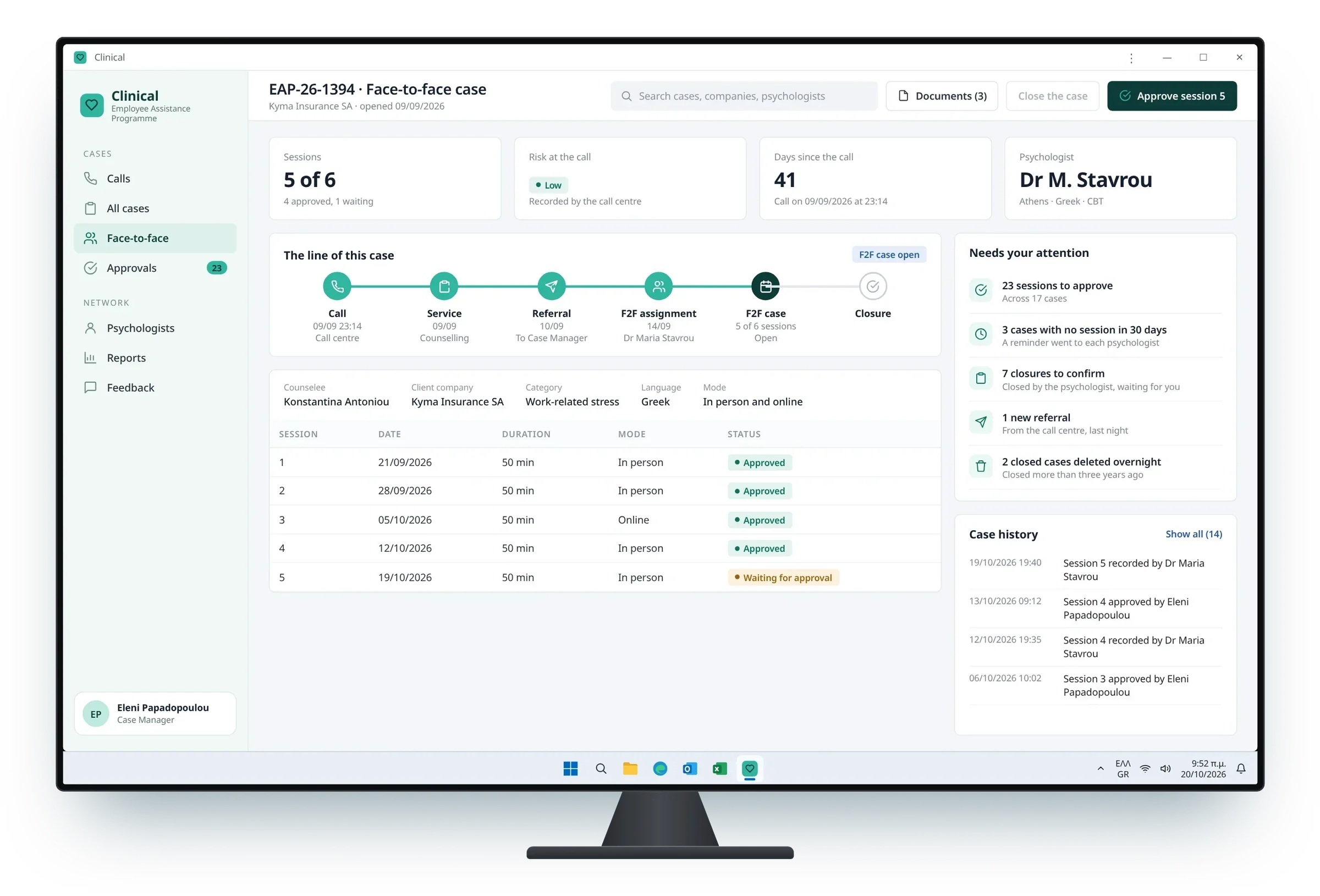Open Documents (3)
The width and height of the screenshot is (1320, 896).
[x=941, y=96]
